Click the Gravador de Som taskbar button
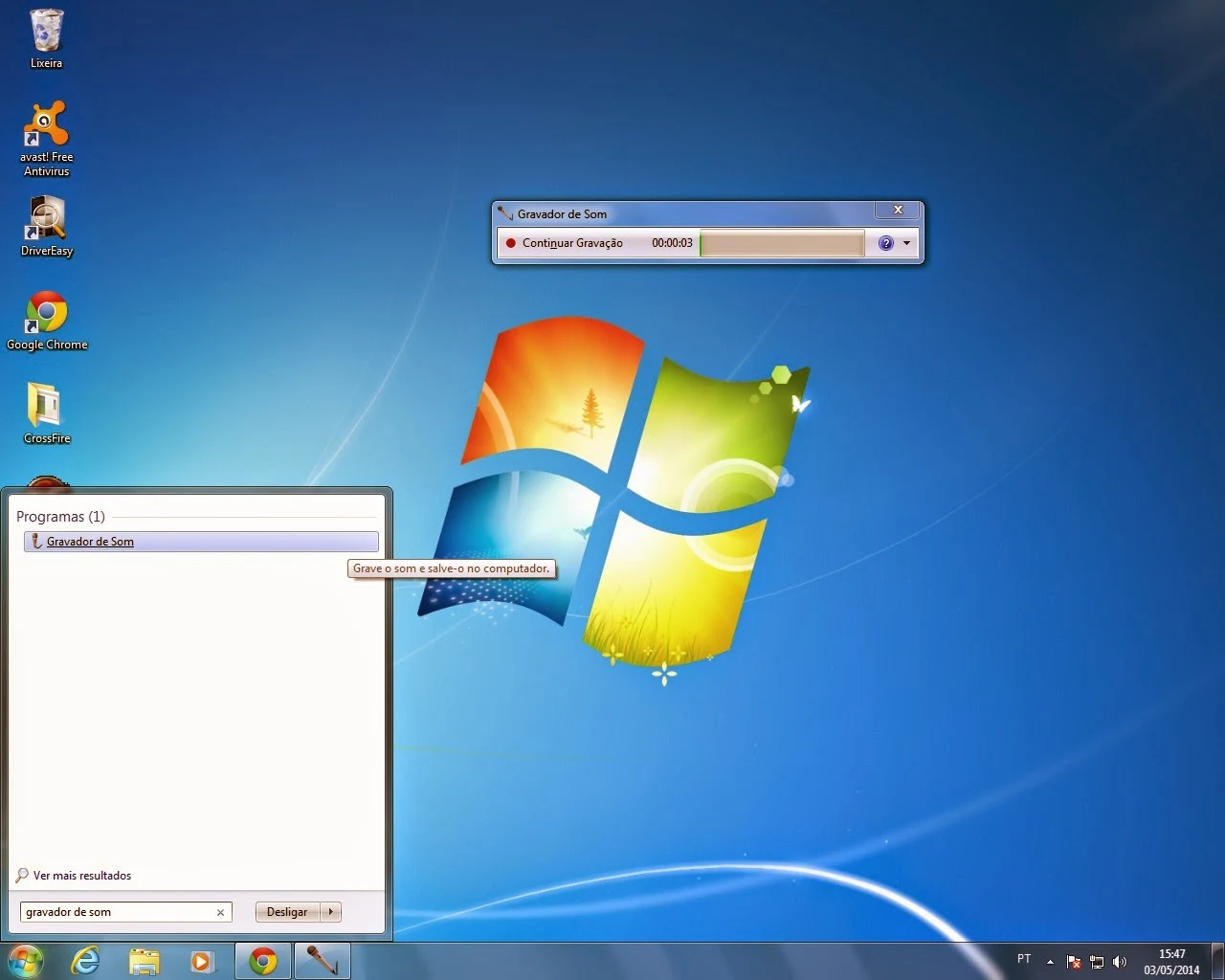The width and height of the screenshot is (1225, 980). [x=323, y=961]
